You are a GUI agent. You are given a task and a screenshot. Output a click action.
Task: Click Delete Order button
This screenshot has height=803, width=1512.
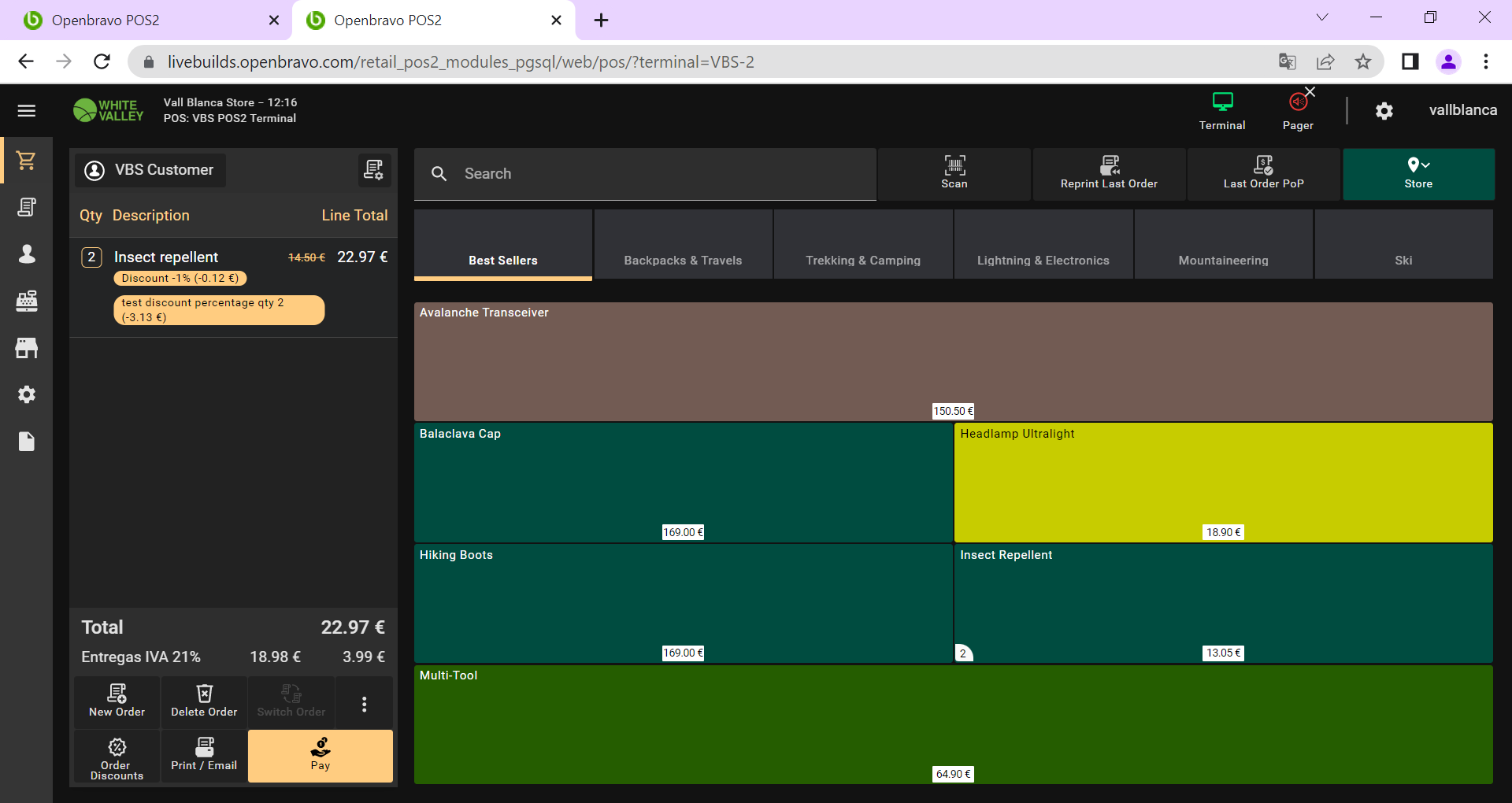coord(204,701)
